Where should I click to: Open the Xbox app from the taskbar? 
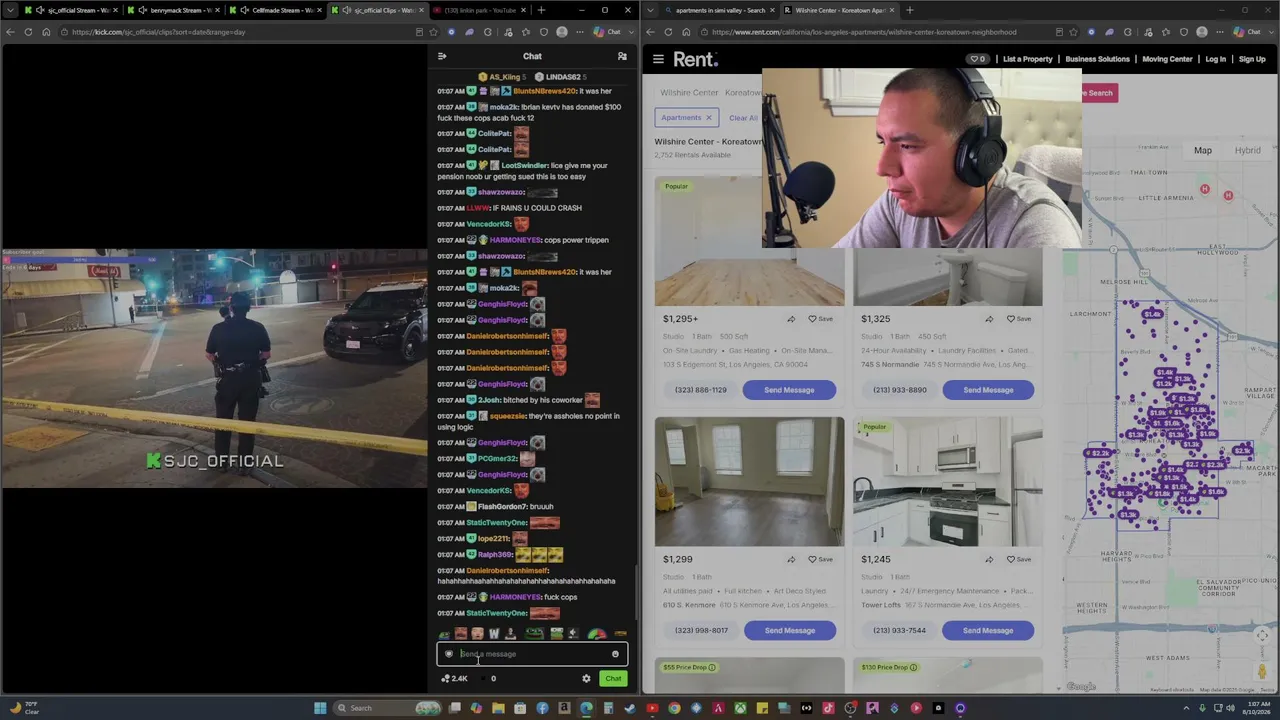[x=740, y=708]
